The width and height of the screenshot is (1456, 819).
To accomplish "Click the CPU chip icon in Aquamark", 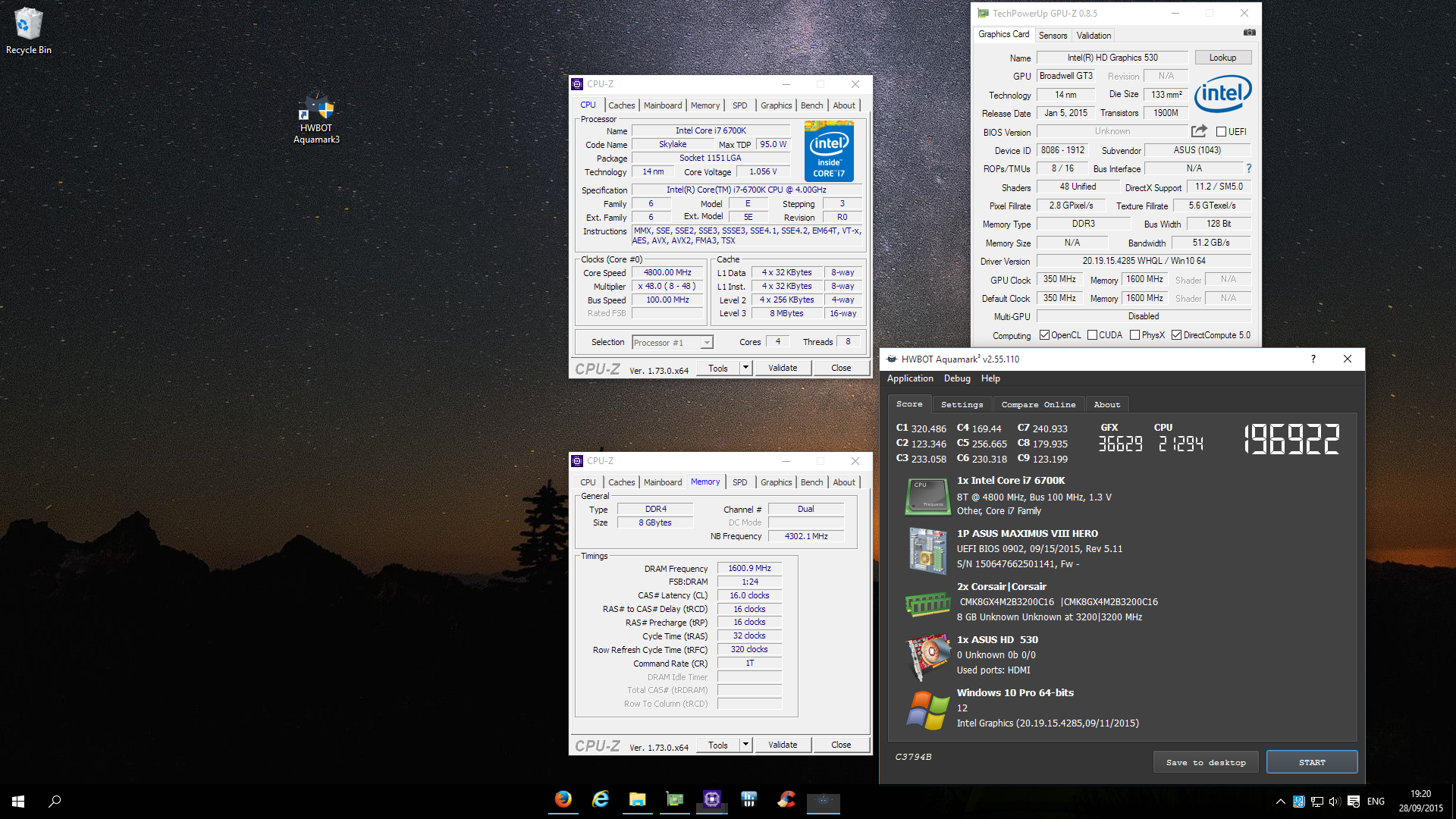I will pos(928,497).
